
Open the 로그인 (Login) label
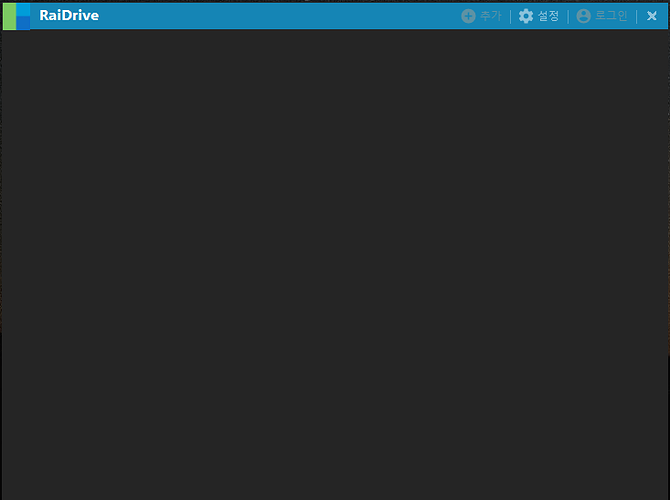tap(611, 16)
